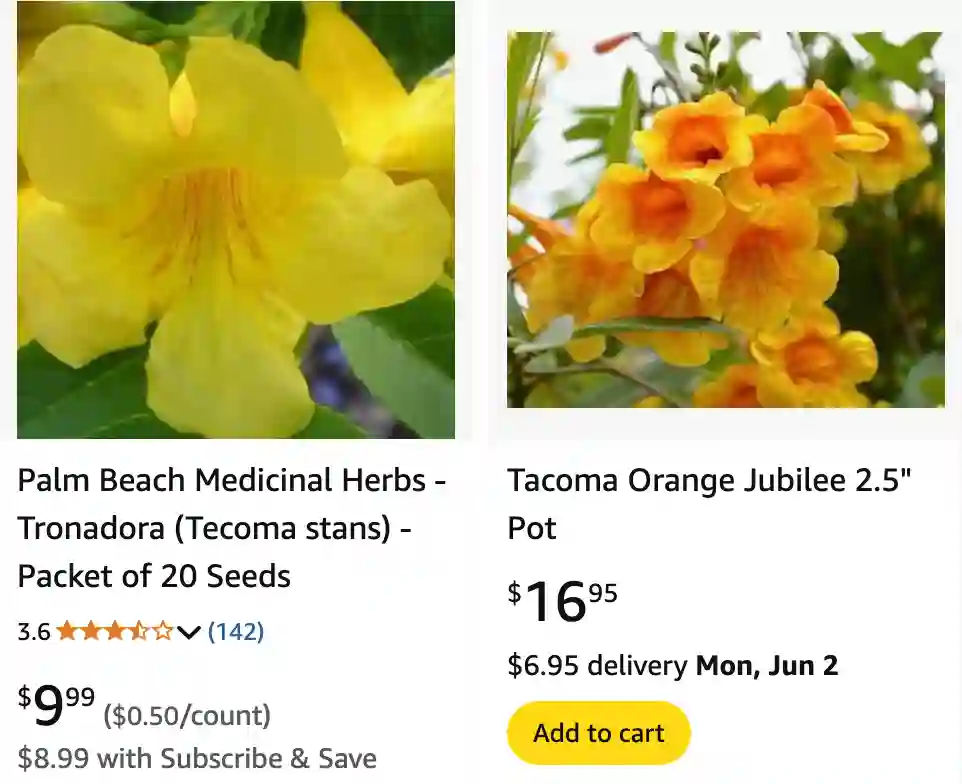Click the half-filled fourth rating star
962x784 pixels.
pyautogui.click(x=139, y=631)
